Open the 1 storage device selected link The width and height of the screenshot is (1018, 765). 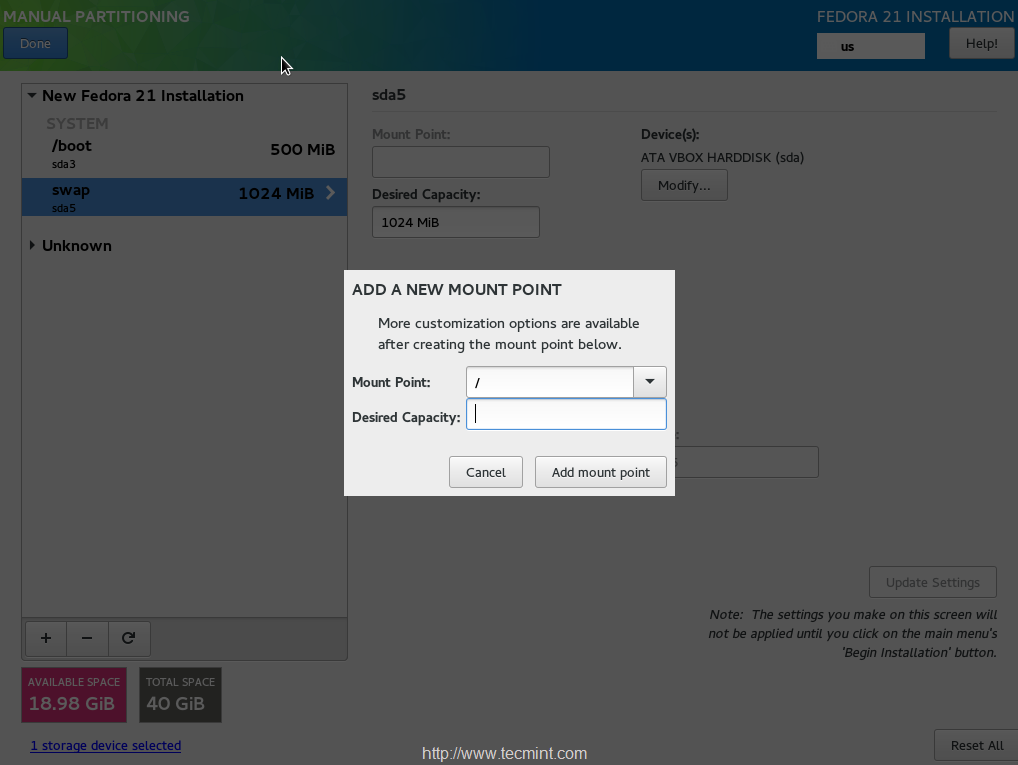click(106, 746)
